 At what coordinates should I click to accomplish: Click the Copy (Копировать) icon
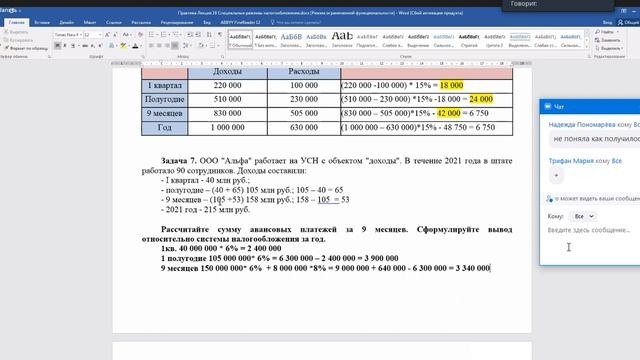[x=6, y=40]
